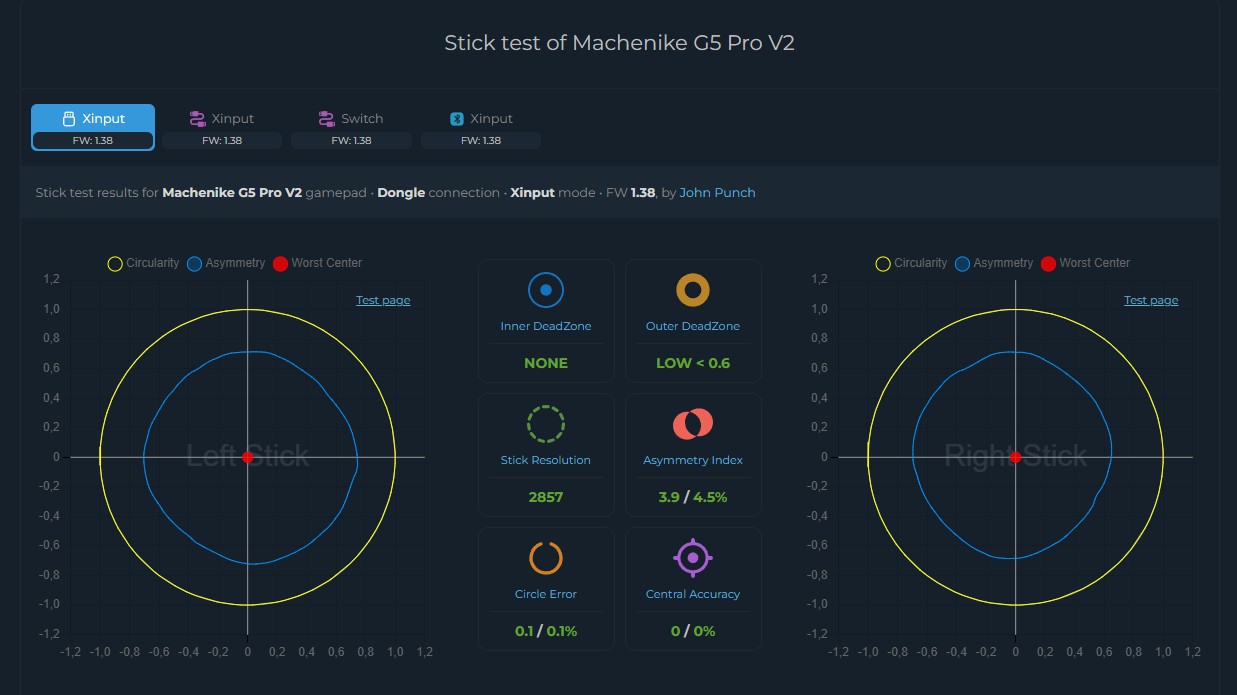Click the Asymmetry Index overlapping circles icon
This screenshot has height=695, width=1237.
pyautogui.click(x=693, y=424)
